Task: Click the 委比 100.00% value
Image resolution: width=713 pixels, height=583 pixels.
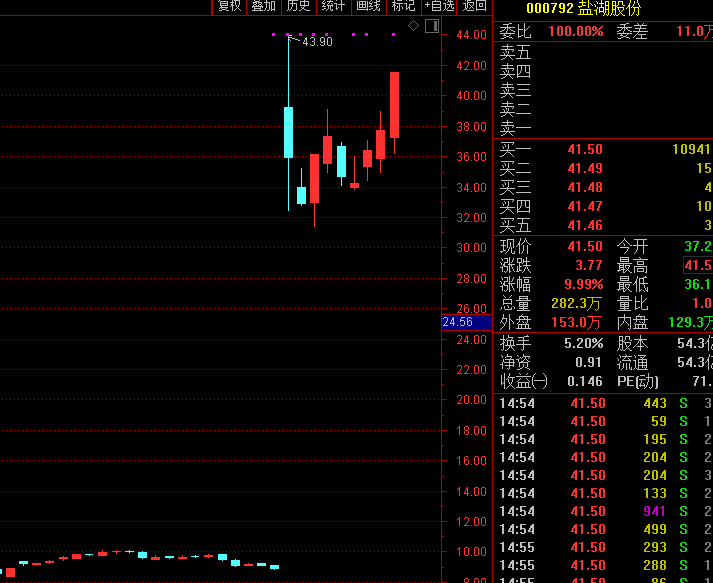Action: coord(577,31)
